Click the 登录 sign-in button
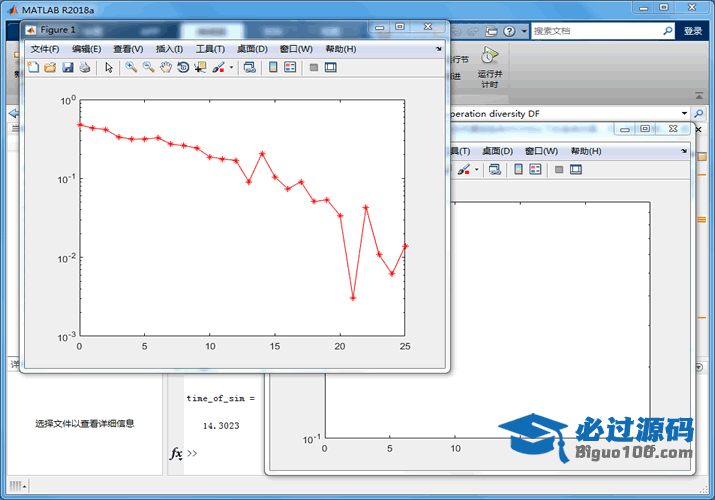Viewport: 715px width, 500px height. pyautogui.click(x=693, y=31)
